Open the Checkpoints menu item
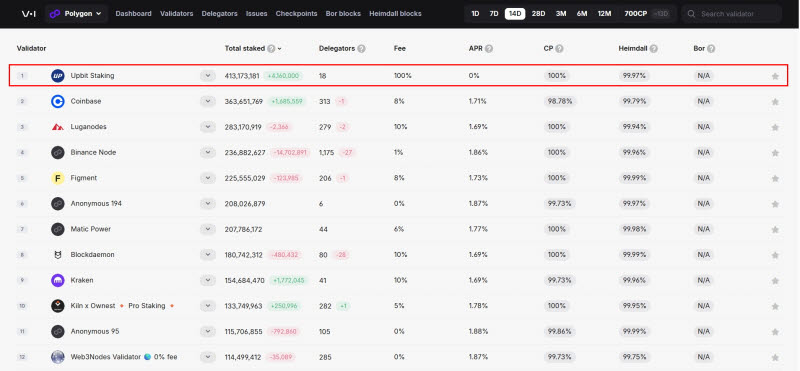Image resolution: width=800 pixels, height=371 pixels. (x=296, y=14)
